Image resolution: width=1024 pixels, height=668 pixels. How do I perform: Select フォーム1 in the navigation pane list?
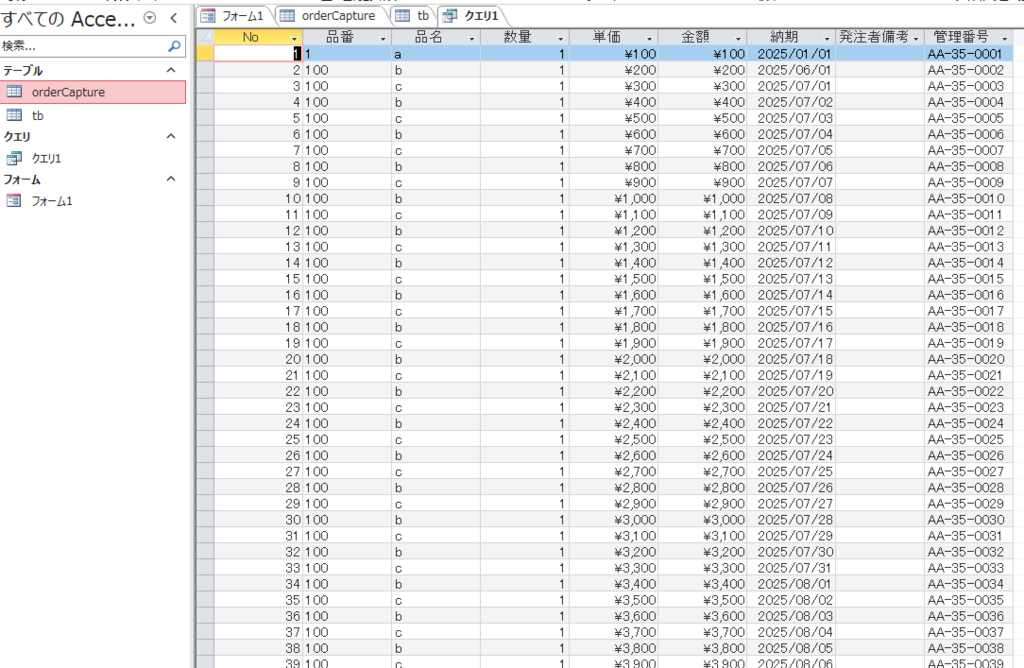tap(52, 201)
